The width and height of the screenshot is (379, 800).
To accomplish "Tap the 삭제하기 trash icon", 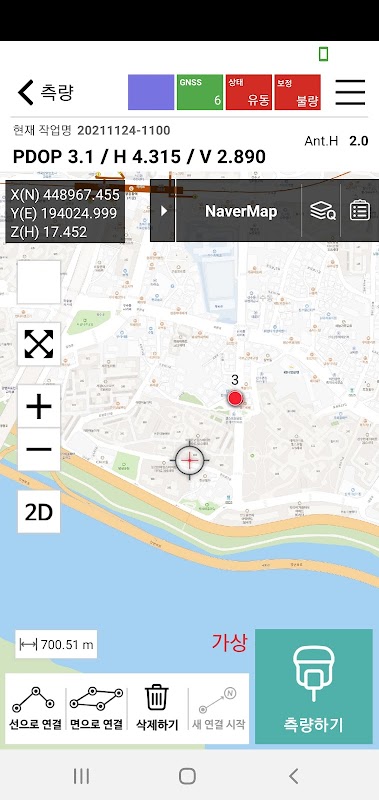I will click(157, 708).
